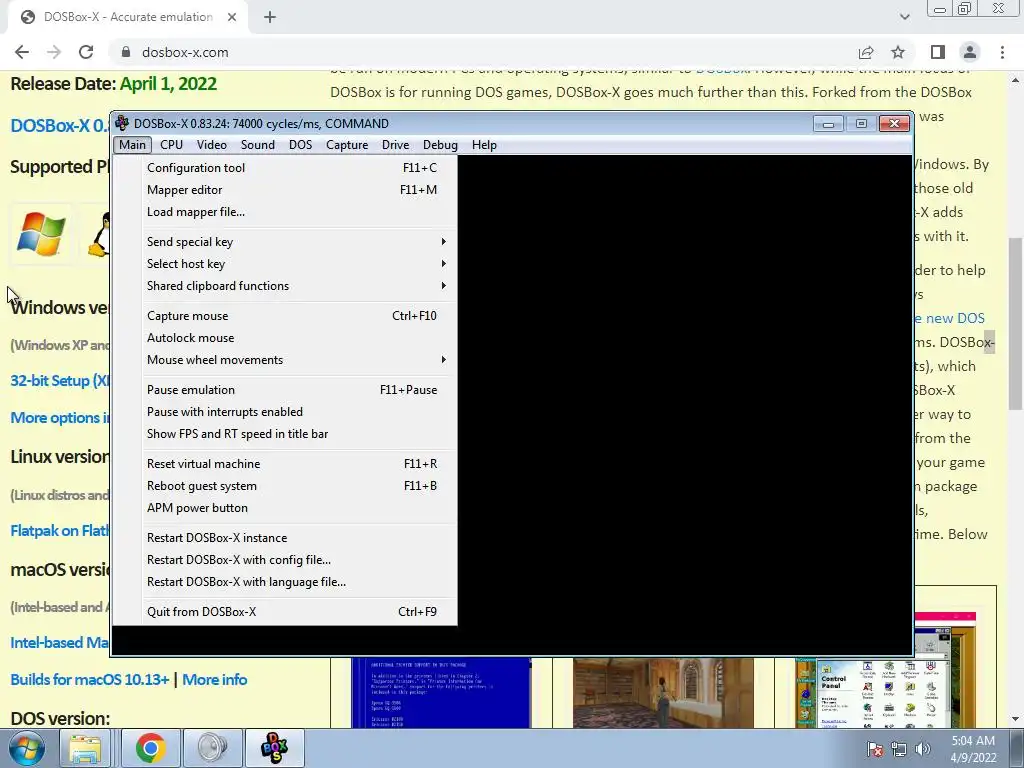Image resolution: width=1024 pixels, height=768 pixels.
Task: Toggle Pause with interrupts enabled
Action: (285, 412)
